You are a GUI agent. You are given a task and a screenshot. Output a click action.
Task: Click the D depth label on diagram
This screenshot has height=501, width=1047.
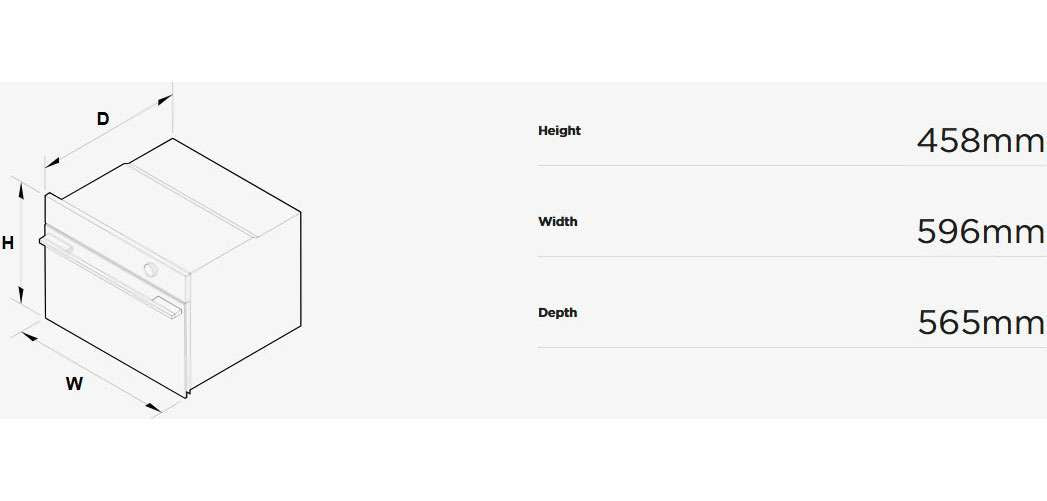[103, 119]
